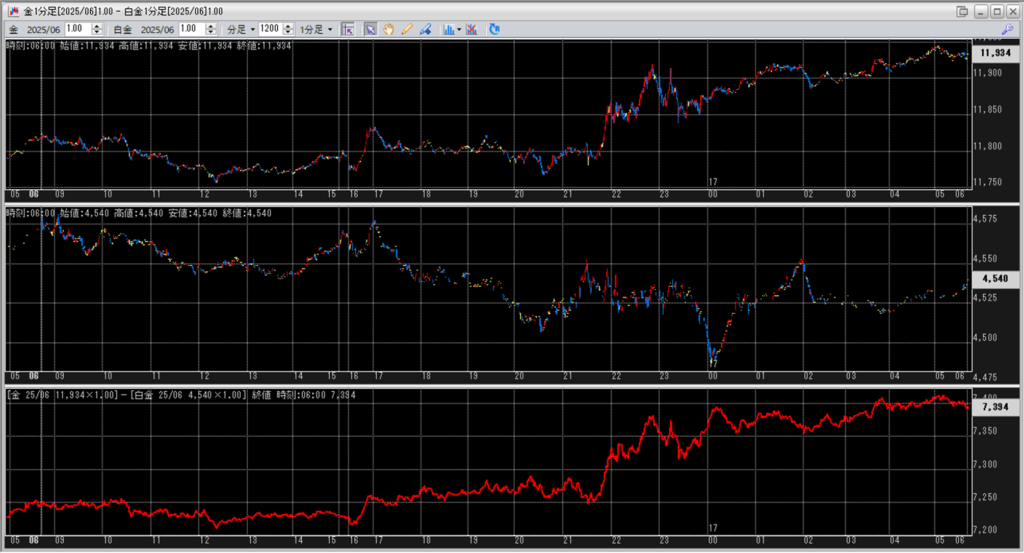
Task: Activate the hand pan tool
Action: point(388,29)
